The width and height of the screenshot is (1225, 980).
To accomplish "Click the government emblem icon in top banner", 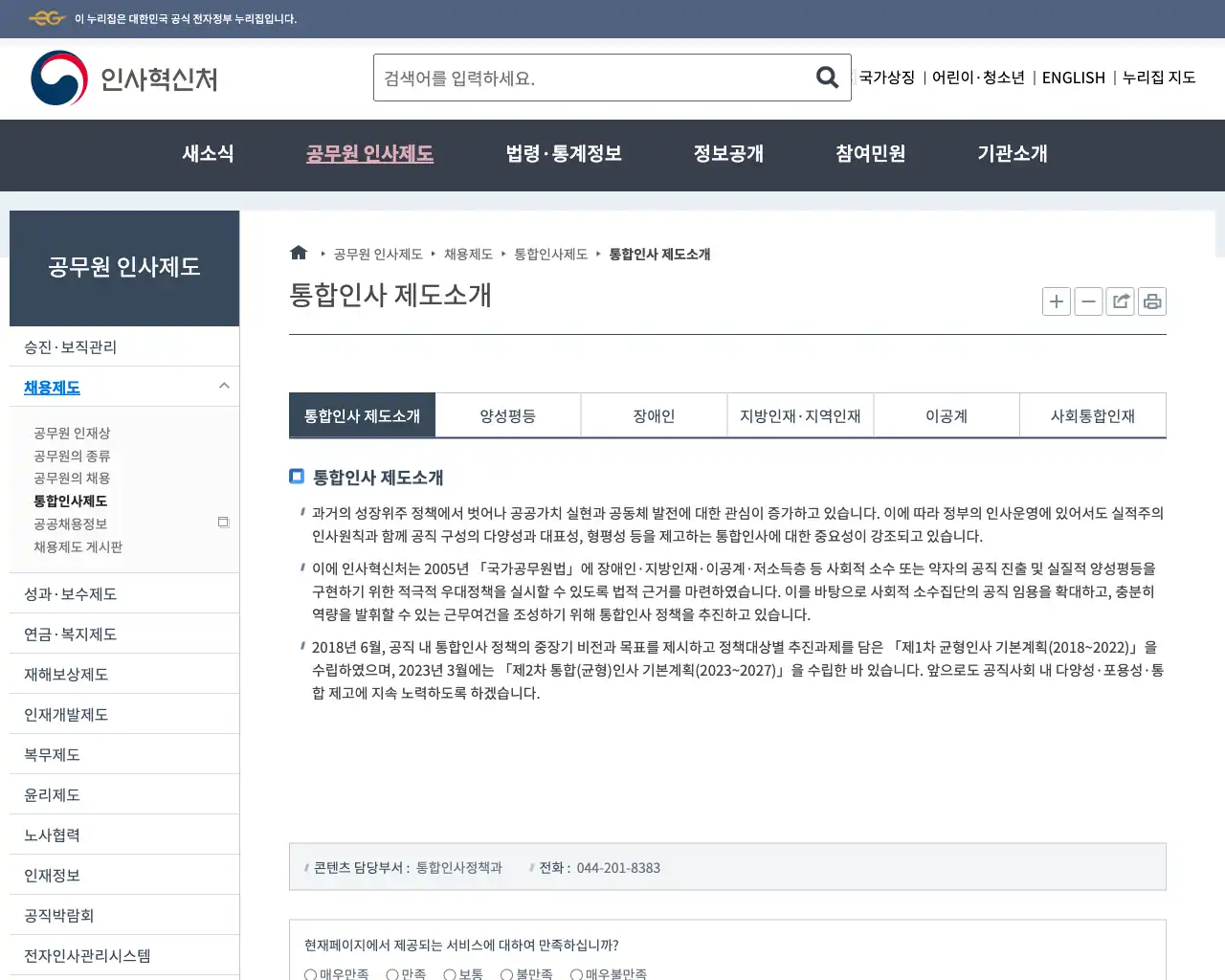I will click(46, 18).
